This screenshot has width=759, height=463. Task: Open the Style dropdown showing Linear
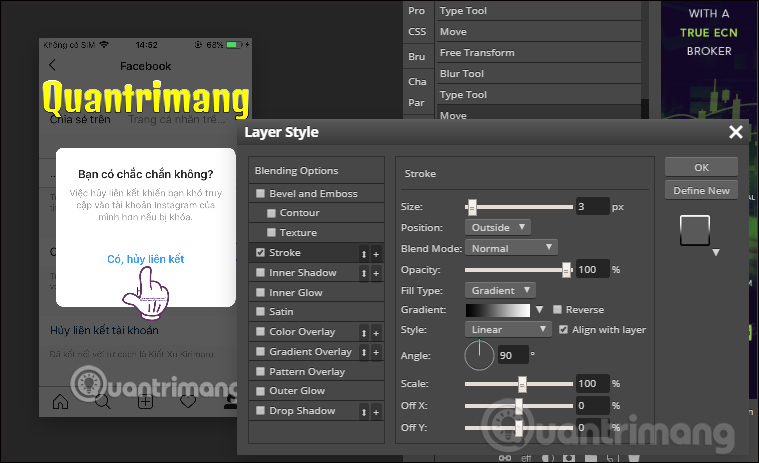pyautogui.click(x=508, y=329)
